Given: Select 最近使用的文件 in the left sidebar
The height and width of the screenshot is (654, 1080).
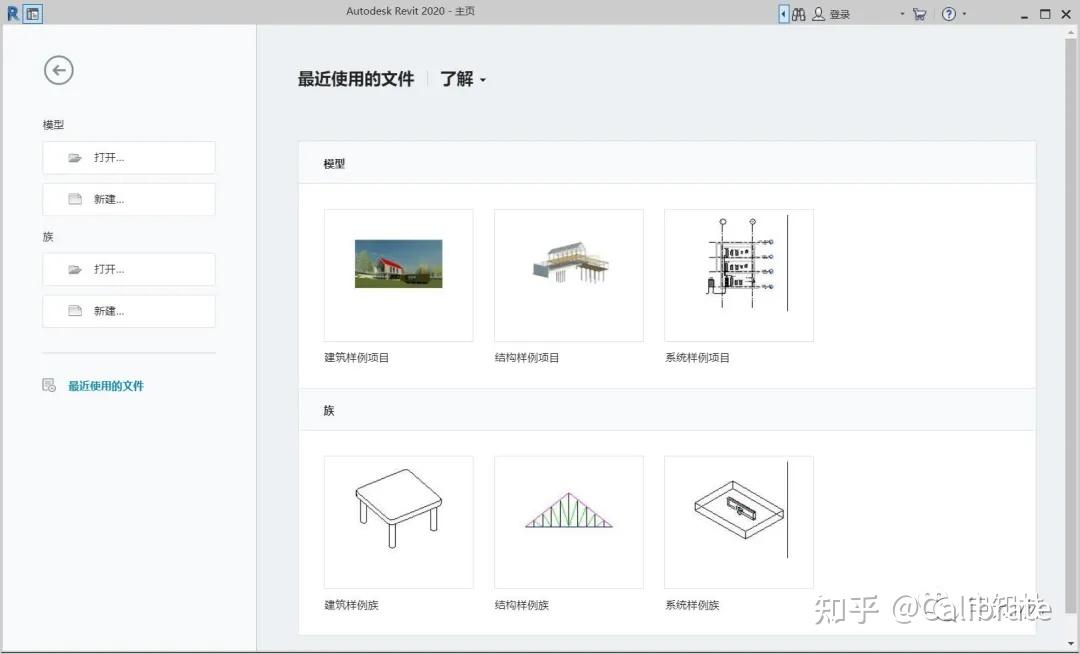Looking at the screenshot, I should (x=105, y=386).
